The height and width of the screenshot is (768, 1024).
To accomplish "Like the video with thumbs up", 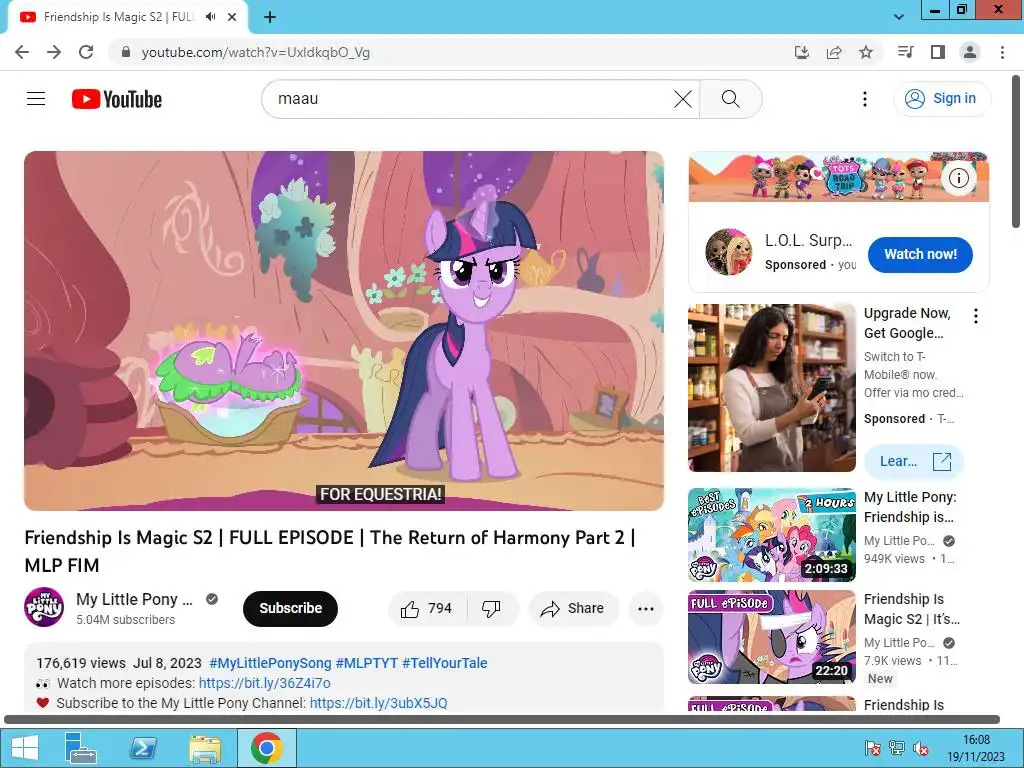I will pyautogui.click(x=427, y=609).
